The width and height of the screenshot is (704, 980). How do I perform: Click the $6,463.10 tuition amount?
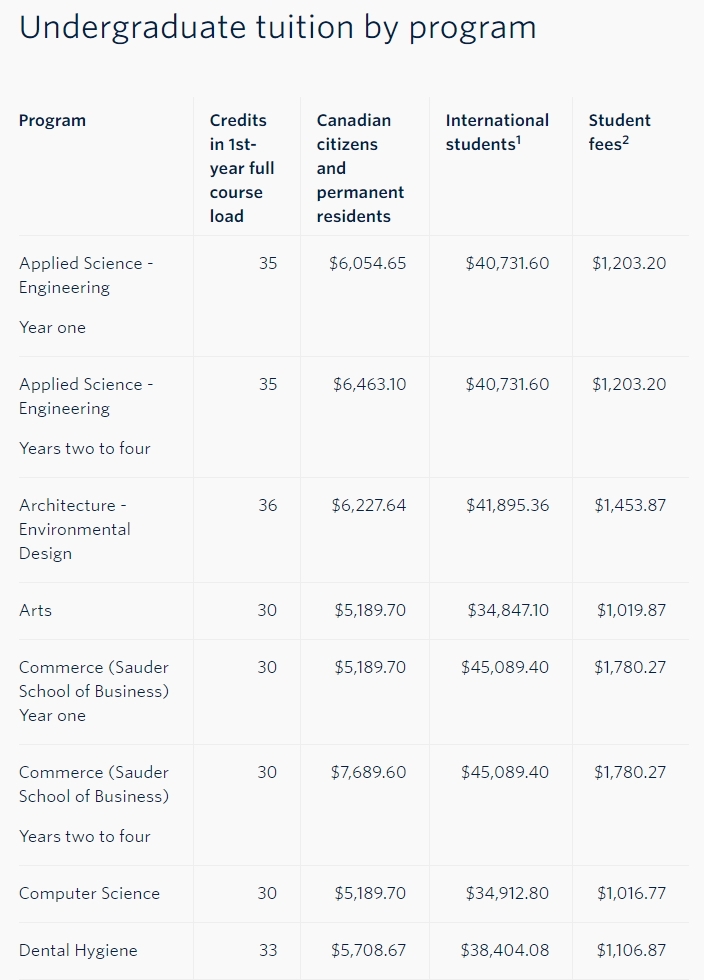[x=370, y=384]
